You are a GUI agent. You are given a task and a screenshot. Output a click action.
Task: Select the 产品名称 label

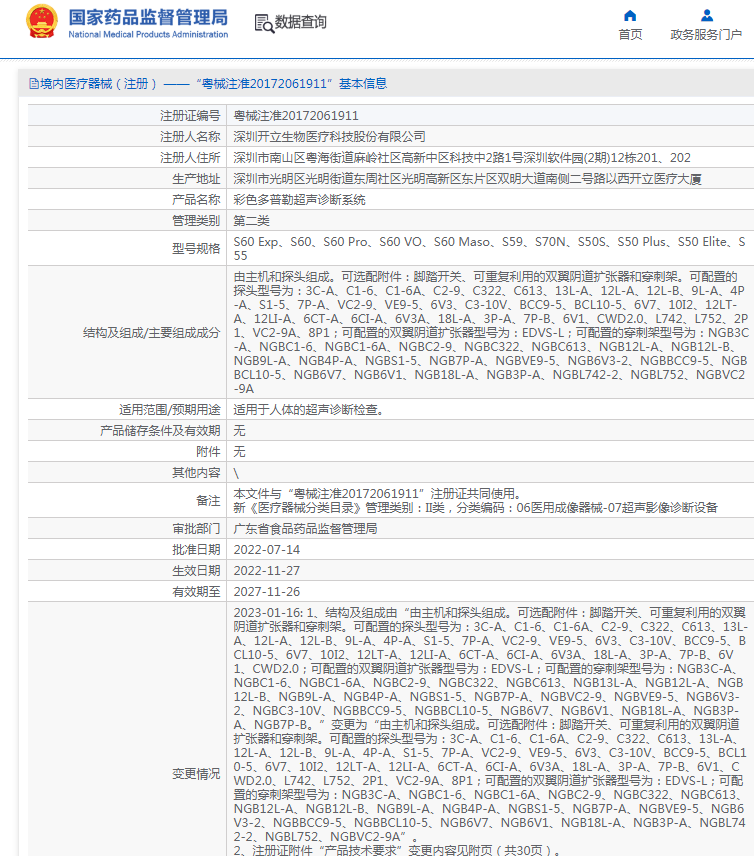coord(196,200)
